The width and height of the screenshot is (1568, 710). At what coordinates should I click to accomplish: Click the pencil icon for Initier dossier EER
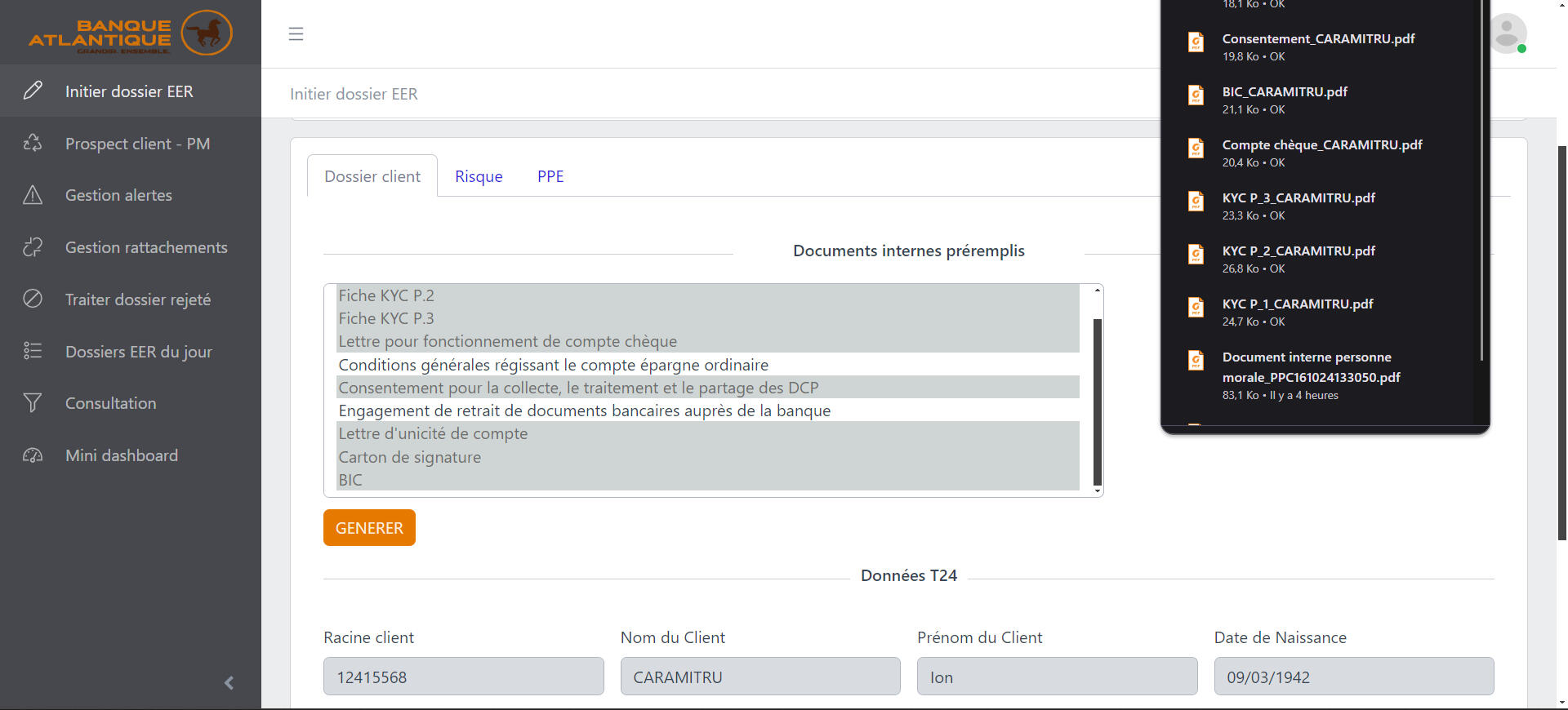point(33,91)
